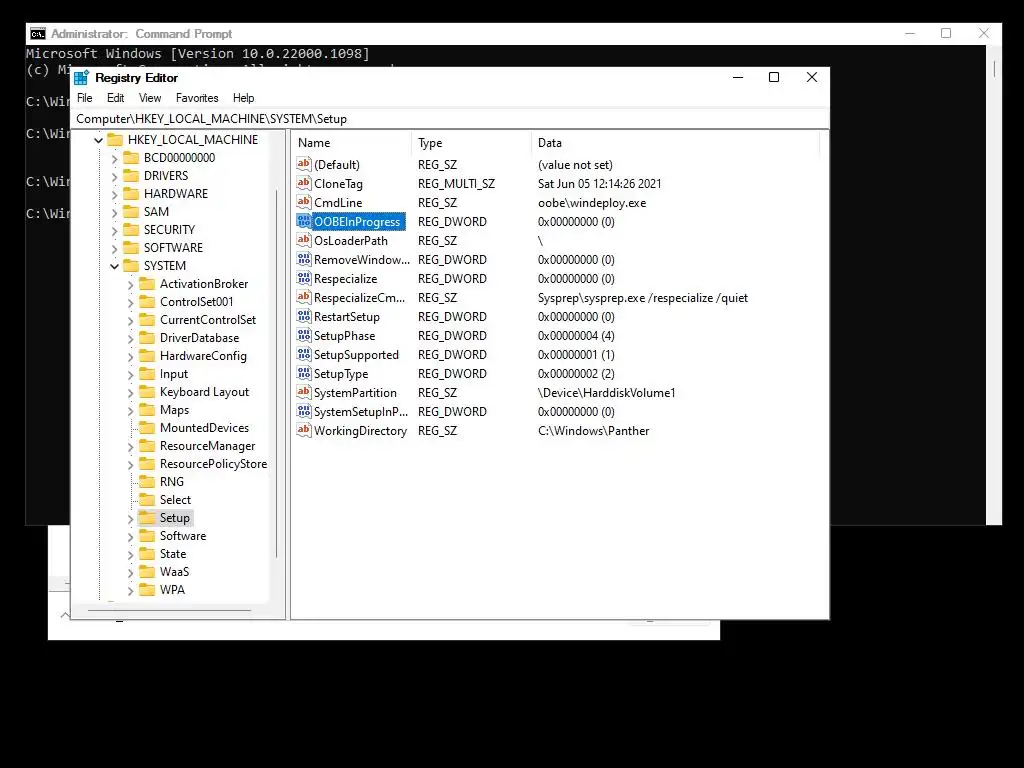
Task: Click the Select key folder icon
Action: tap(148, 500)
